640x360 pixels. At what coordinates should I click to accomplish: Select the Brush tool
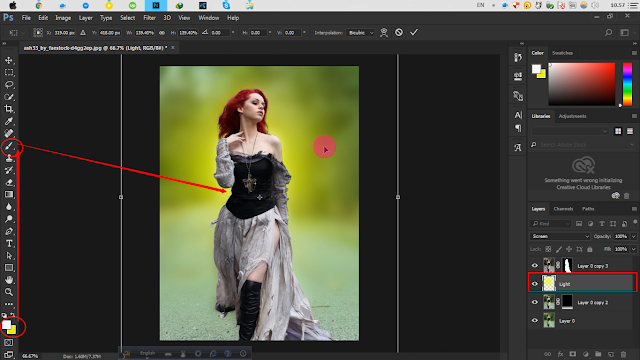click(9, 146)
